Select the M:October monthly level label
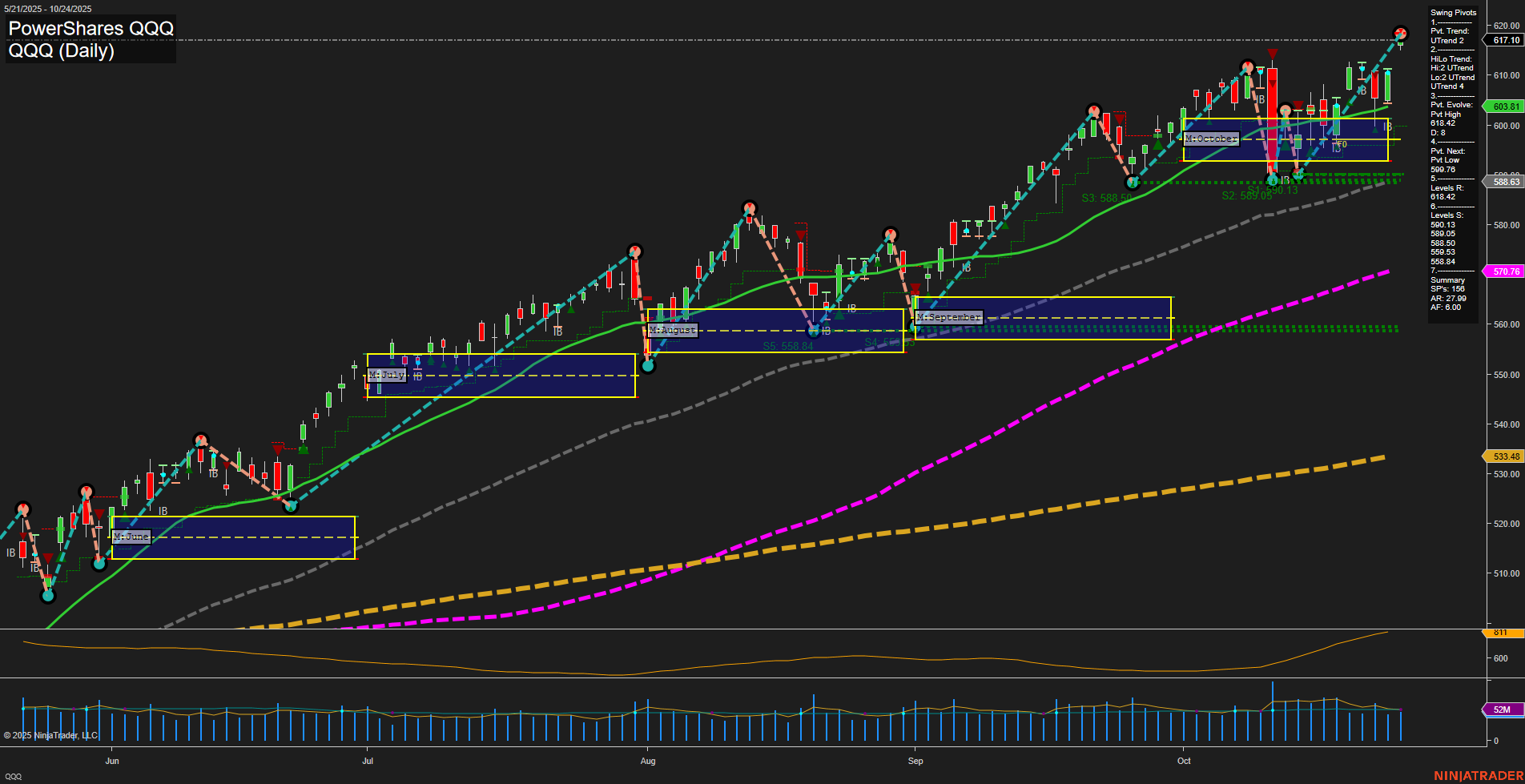Image resolution: width=1525 pixels, height=784 pixels. point(1211,139)
